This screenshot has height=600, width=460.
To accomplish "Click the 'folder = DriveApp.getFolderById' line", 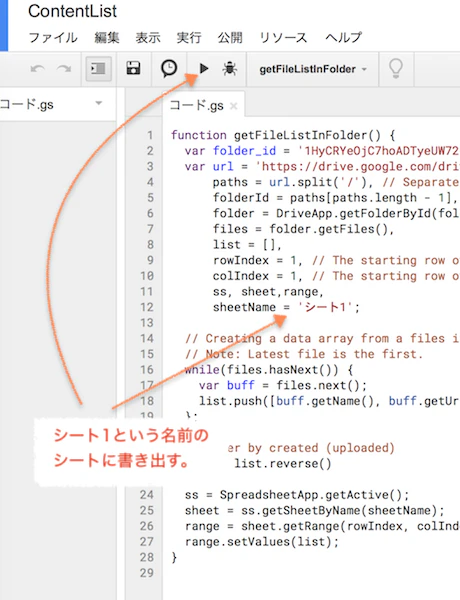I will coord(336,214).
